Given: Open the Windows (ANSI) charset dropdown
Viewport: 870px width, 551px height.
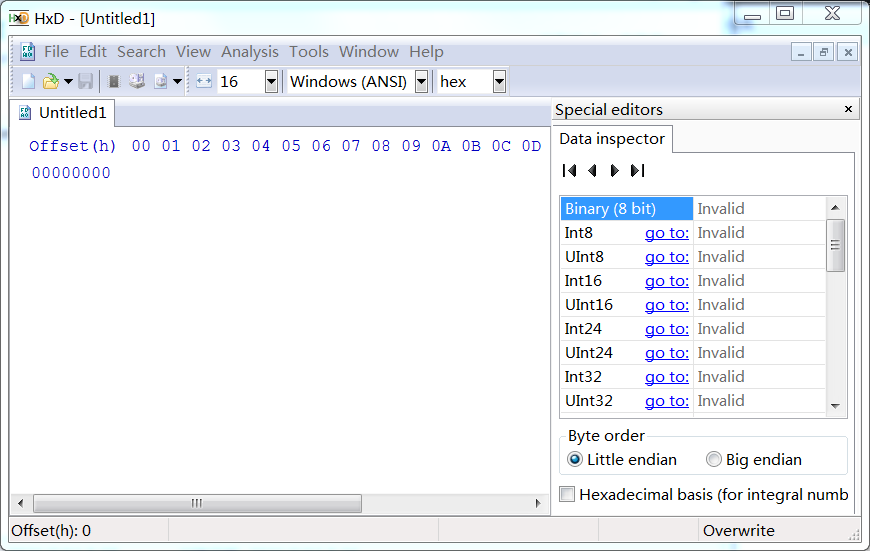Looking at the screenshot, I should tap(421, 82).
